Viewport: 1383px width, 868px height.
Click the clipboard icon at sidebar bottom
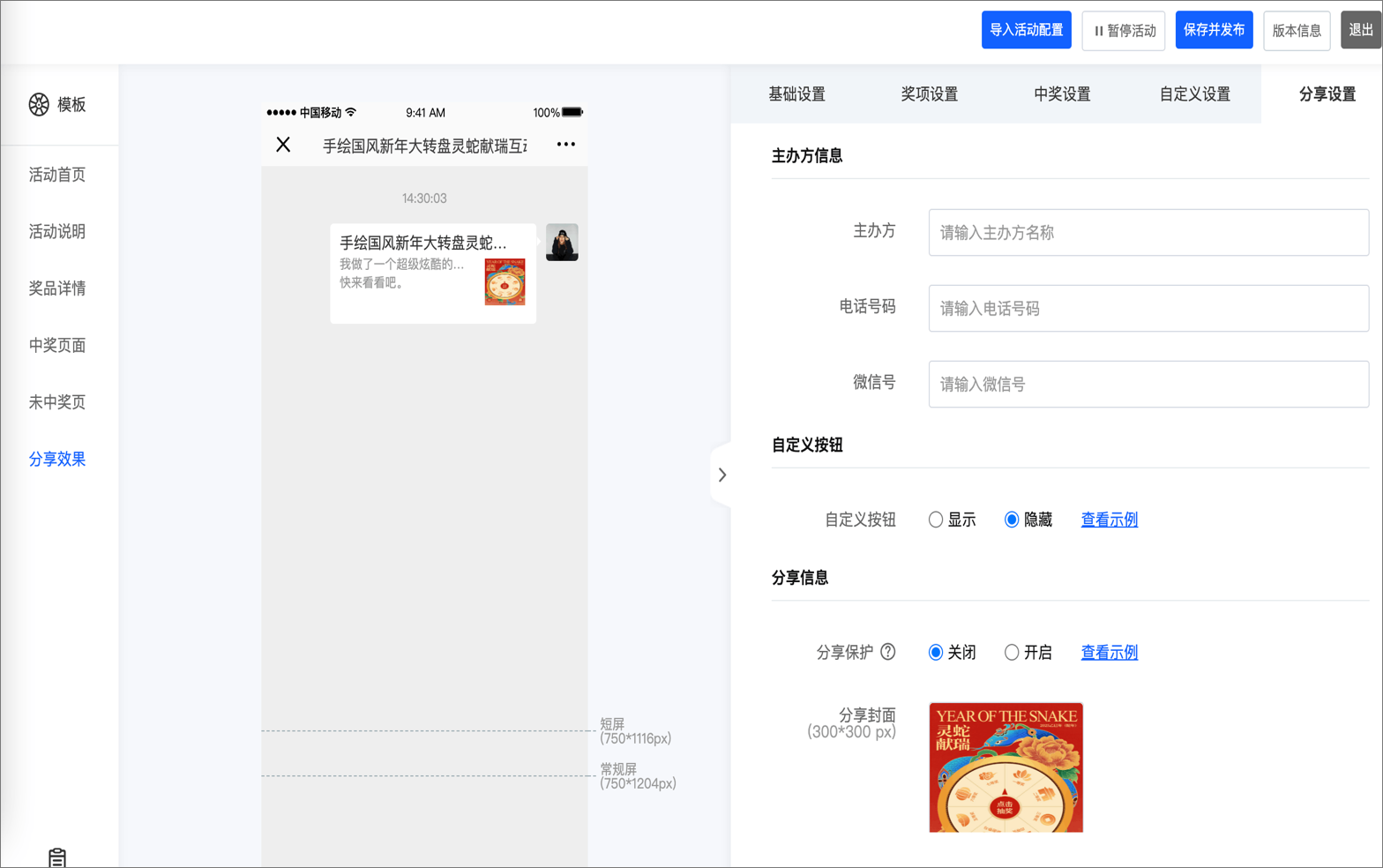click(57, 857)
